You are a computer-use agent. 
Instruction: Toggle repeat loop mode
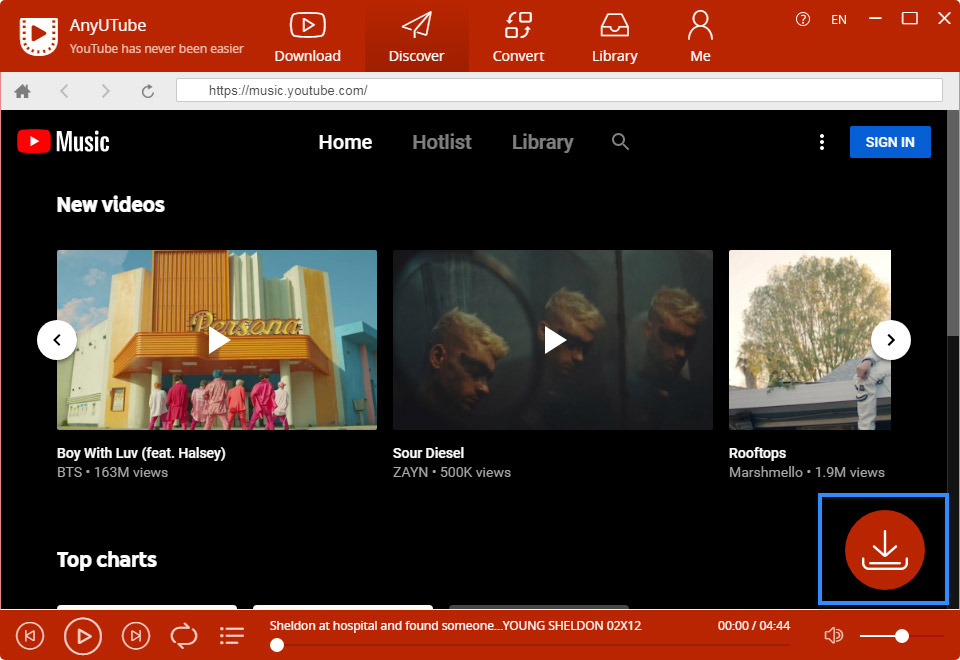click(x=184, y=636)
